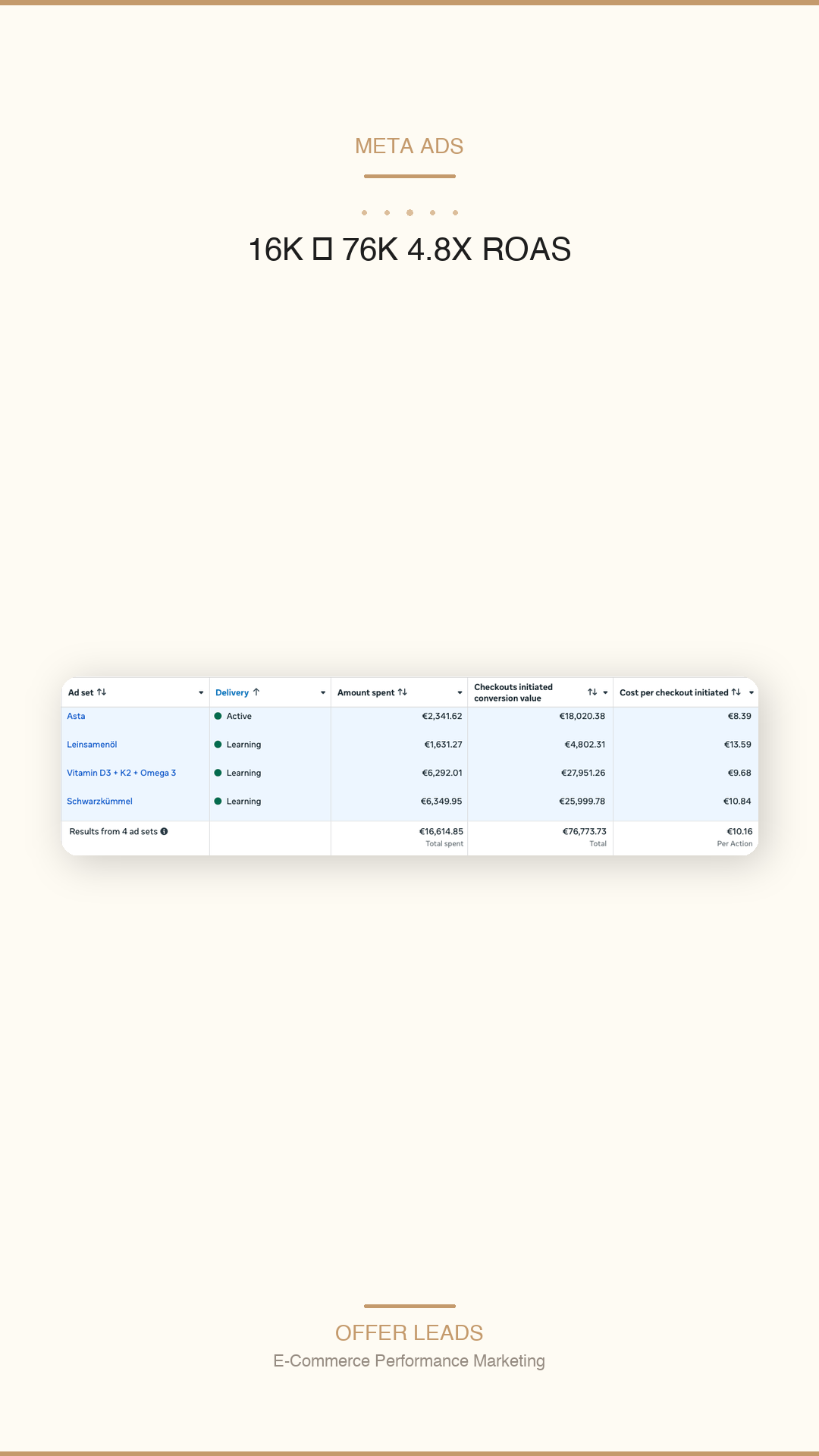Sort by Ad set column arrows

click(x=102, y=692)
